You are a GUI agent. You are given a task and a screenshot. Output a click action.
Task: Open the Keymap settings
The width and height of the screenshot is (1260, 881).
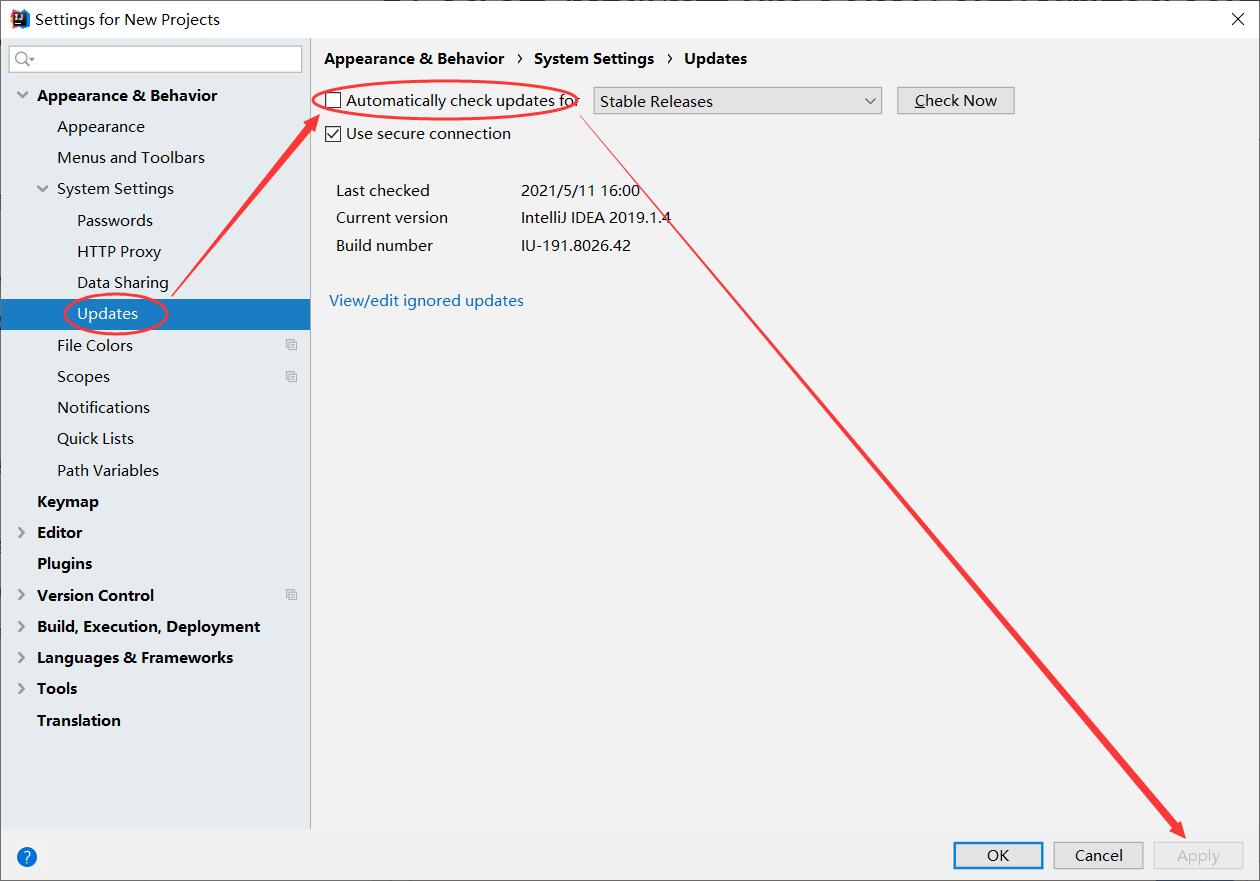click(68, 501)
